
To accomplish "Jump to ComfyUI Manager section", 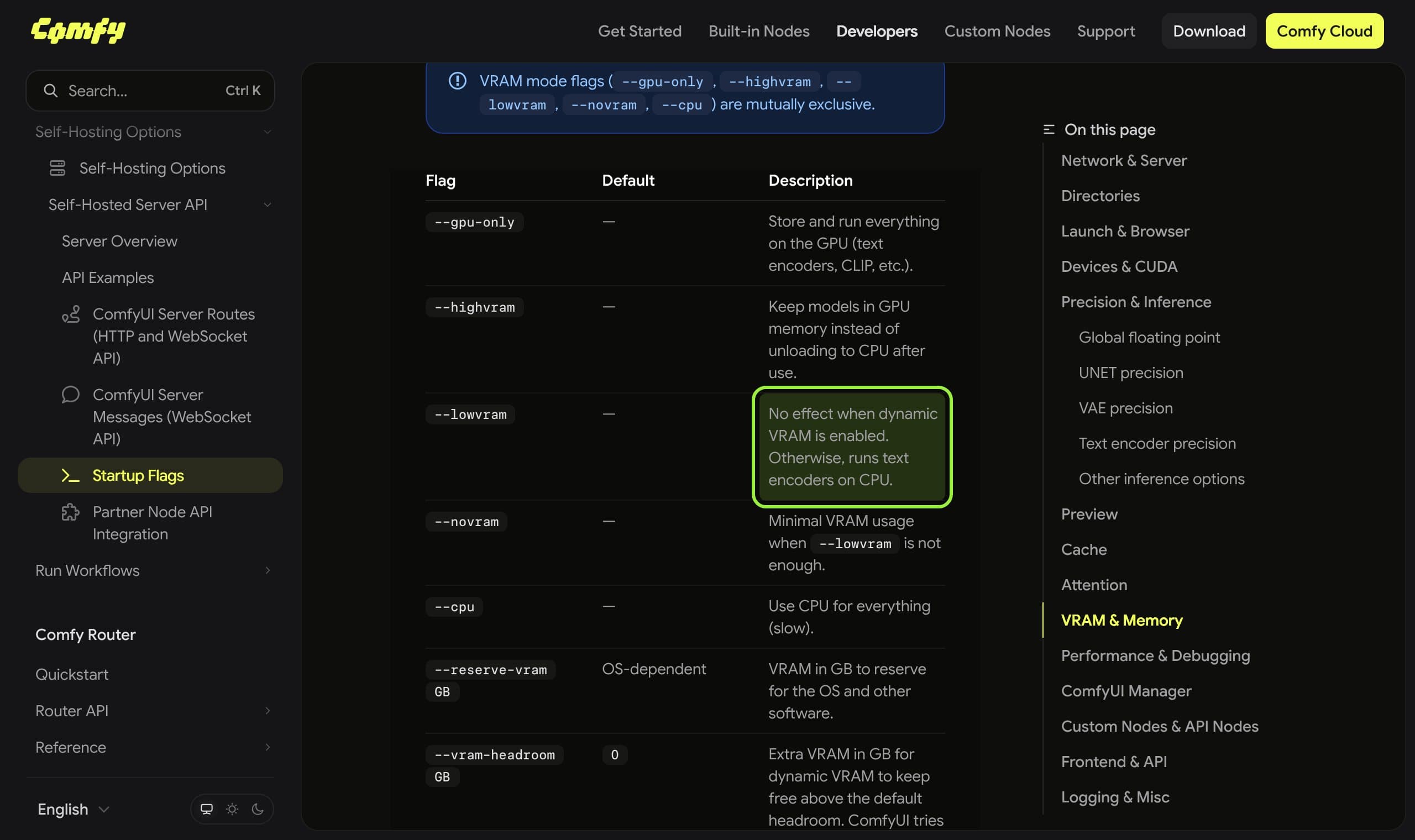I will [1125, 691].
